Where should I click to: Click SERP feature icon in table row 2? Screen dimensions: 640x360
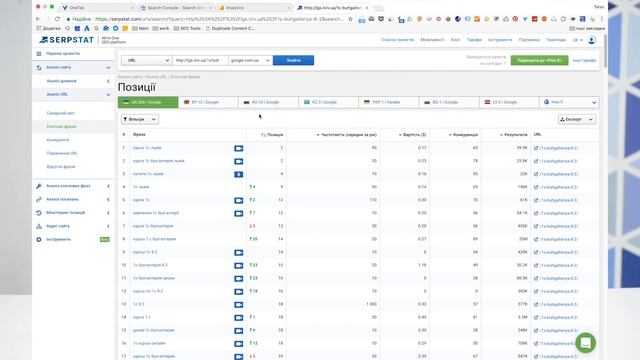pyautogui.click(x=239, y=161)
